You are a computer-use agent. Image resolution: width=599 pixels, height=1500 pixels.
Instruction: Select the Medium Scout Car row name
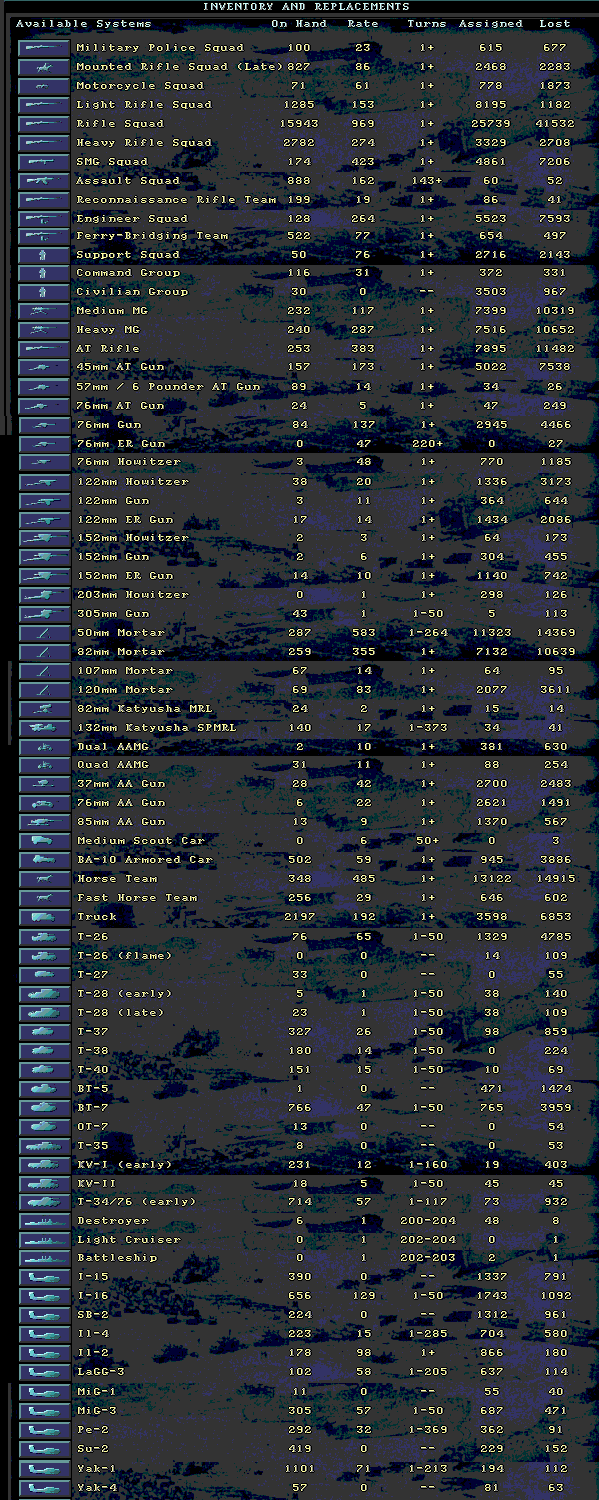[x=140, y=841]
